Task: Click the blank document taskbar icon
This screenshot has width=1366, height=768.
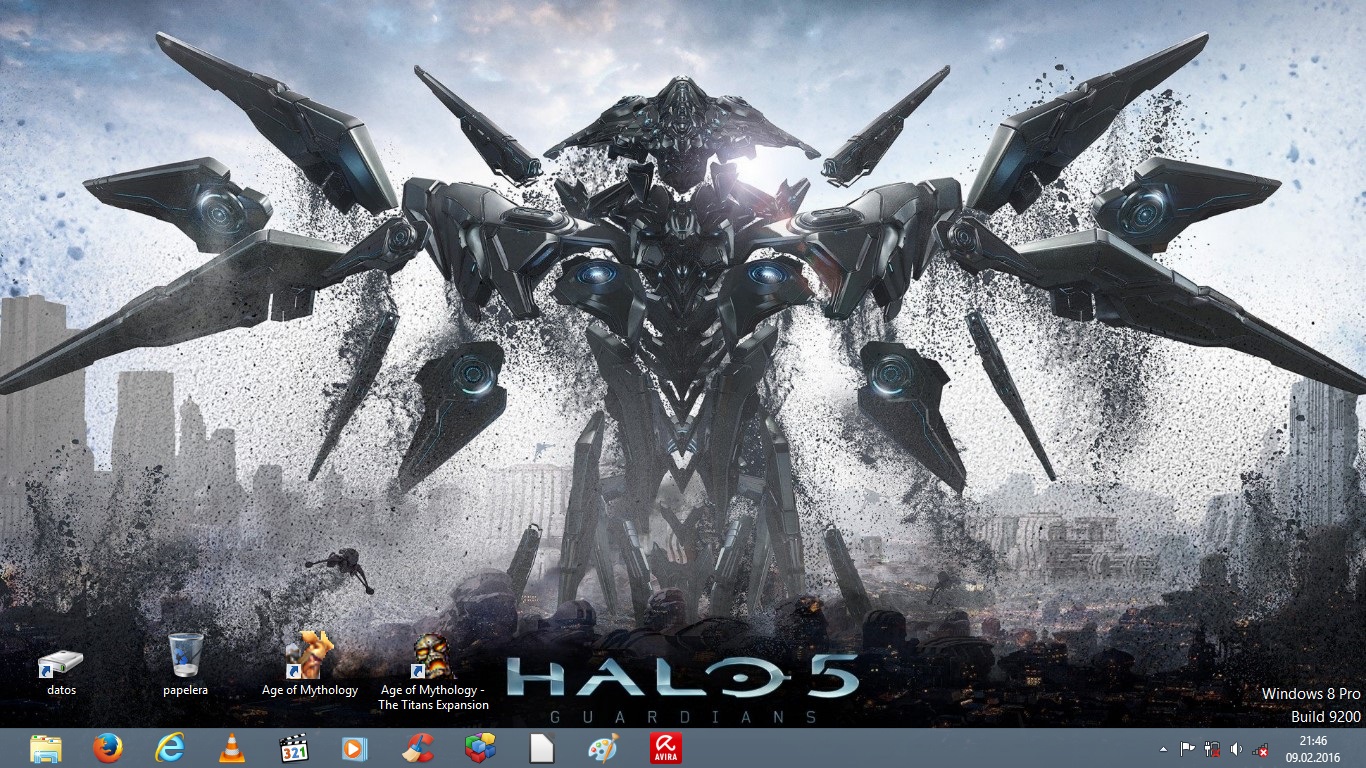Action: coord(541,748)
